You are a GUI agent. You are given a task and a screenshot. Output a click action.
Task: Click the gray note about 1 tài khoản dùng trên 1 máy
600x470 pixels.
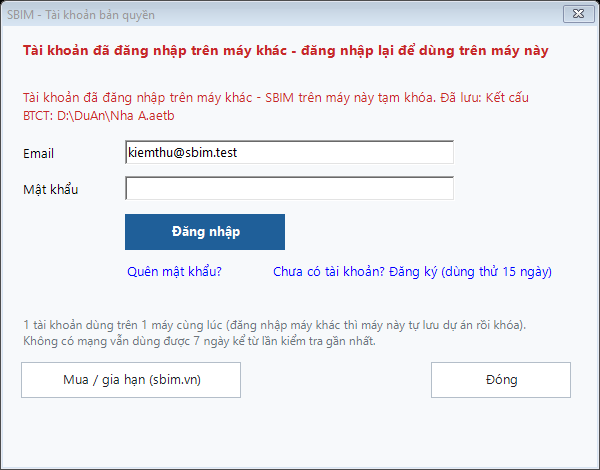tap(274, 325)
